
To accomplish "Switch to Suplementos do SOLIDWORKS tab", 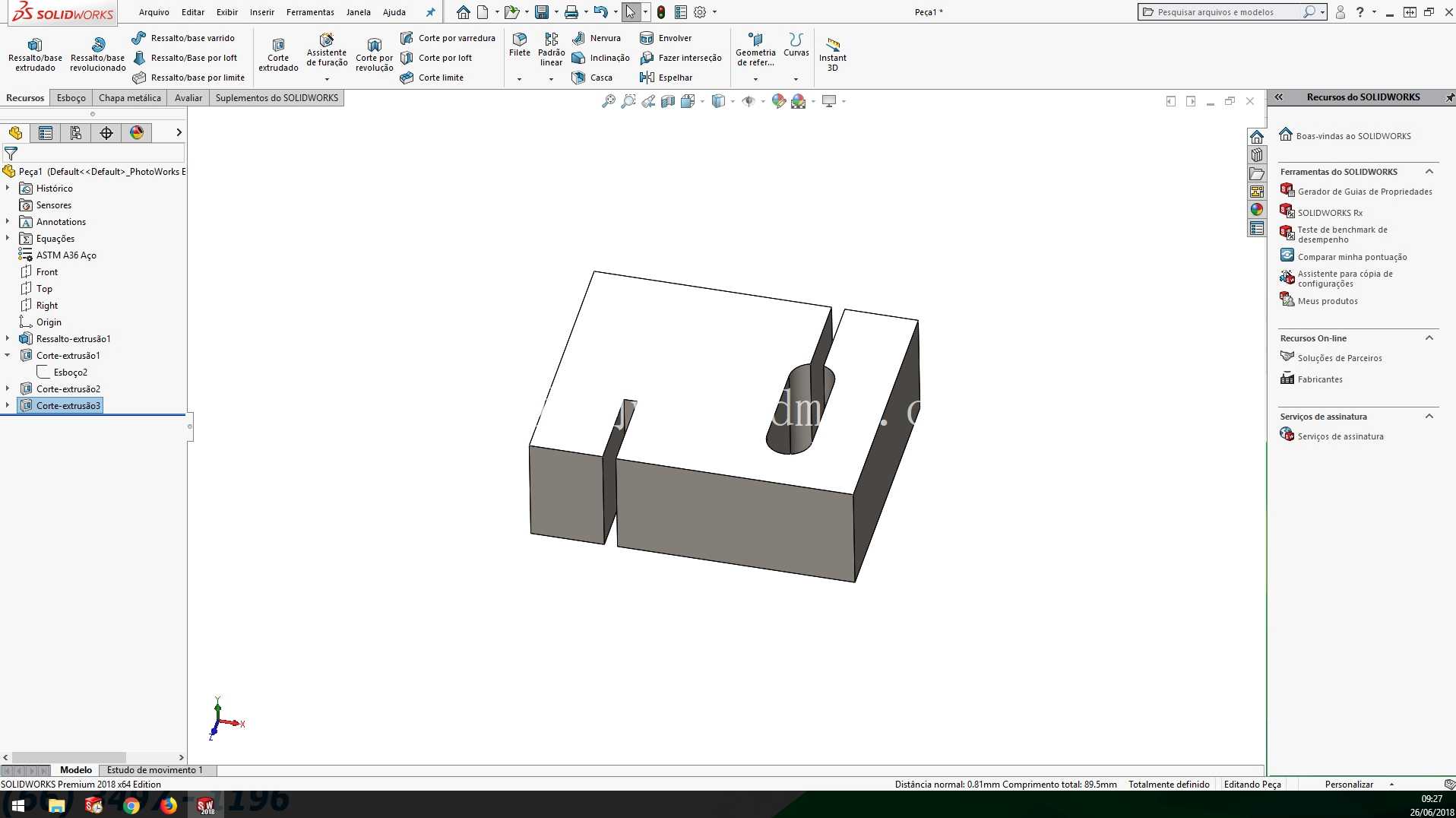I will pos(277,98).
